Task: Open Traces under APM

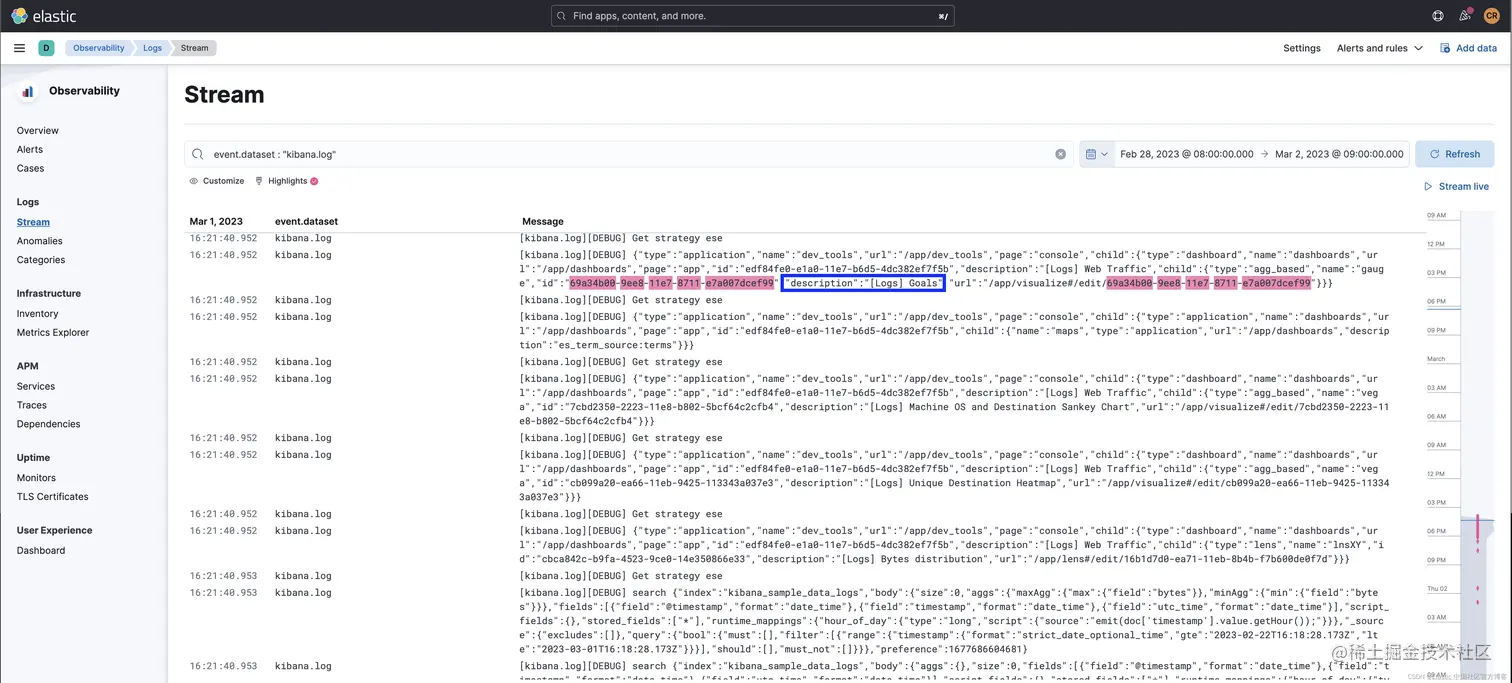Action: point(32,405)
